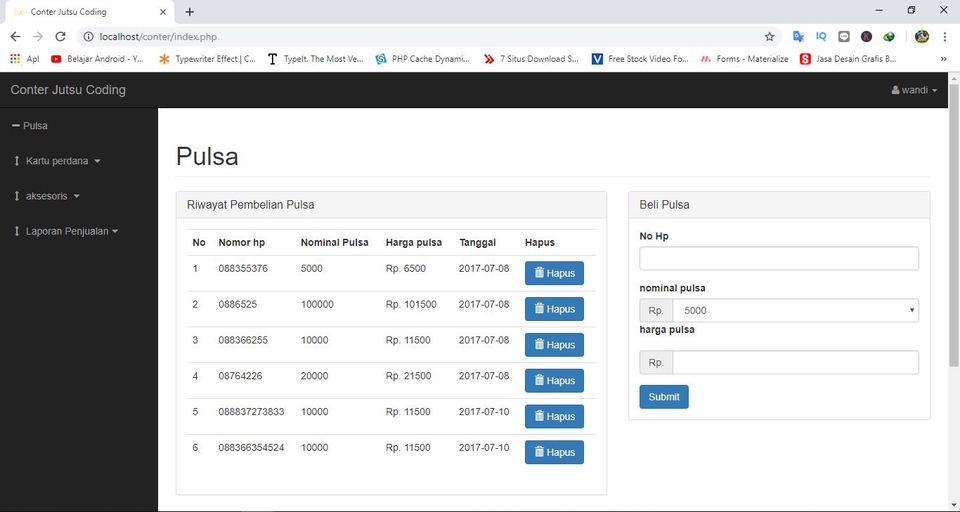The height and width of the screenshot is (512, 960).
Task: Go to the Conter Jutsu Coding brand link
Action: tap(68, 90)
